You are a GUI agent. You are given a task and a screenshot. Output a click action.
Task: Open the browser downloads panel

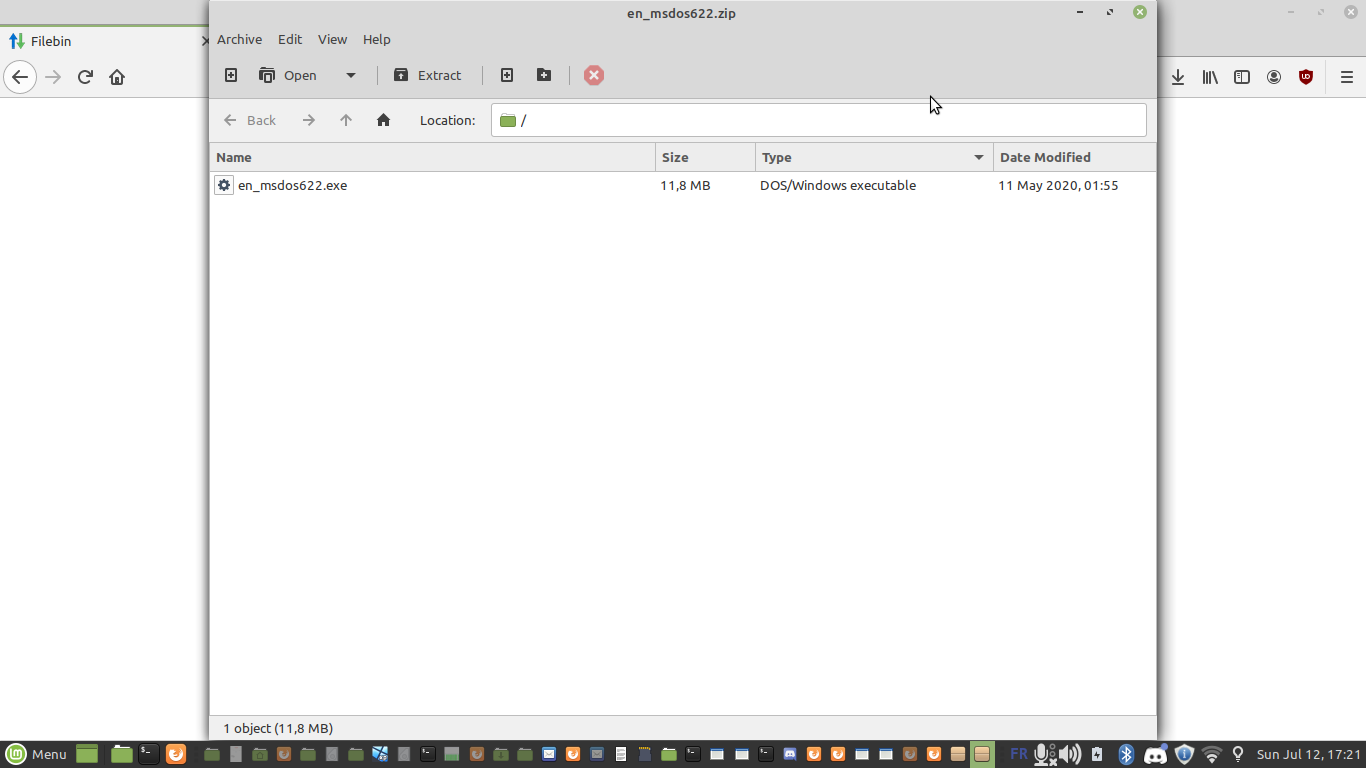coord(1178,77)
